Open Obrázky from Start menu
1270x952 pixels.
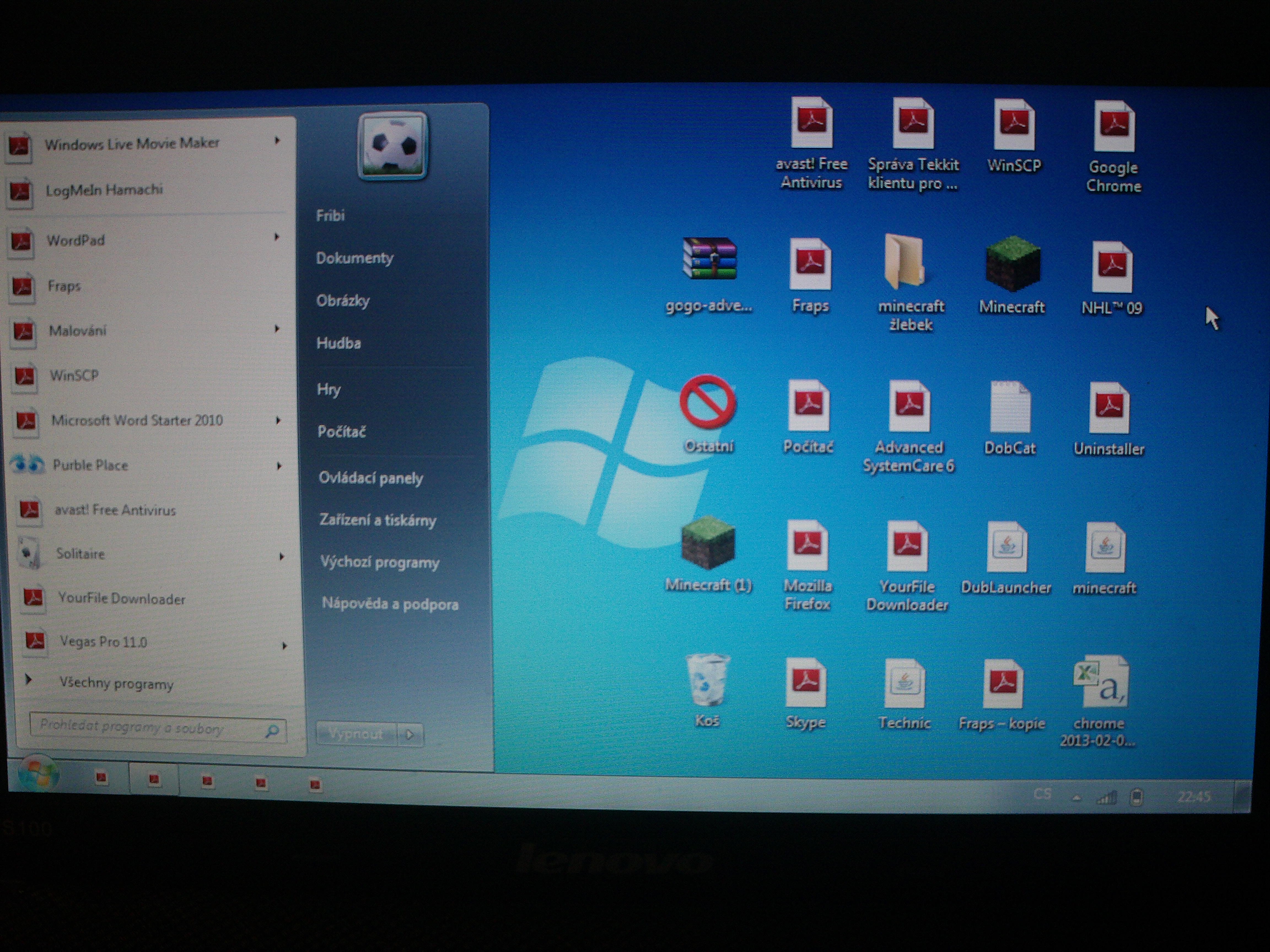click(343, 301)
